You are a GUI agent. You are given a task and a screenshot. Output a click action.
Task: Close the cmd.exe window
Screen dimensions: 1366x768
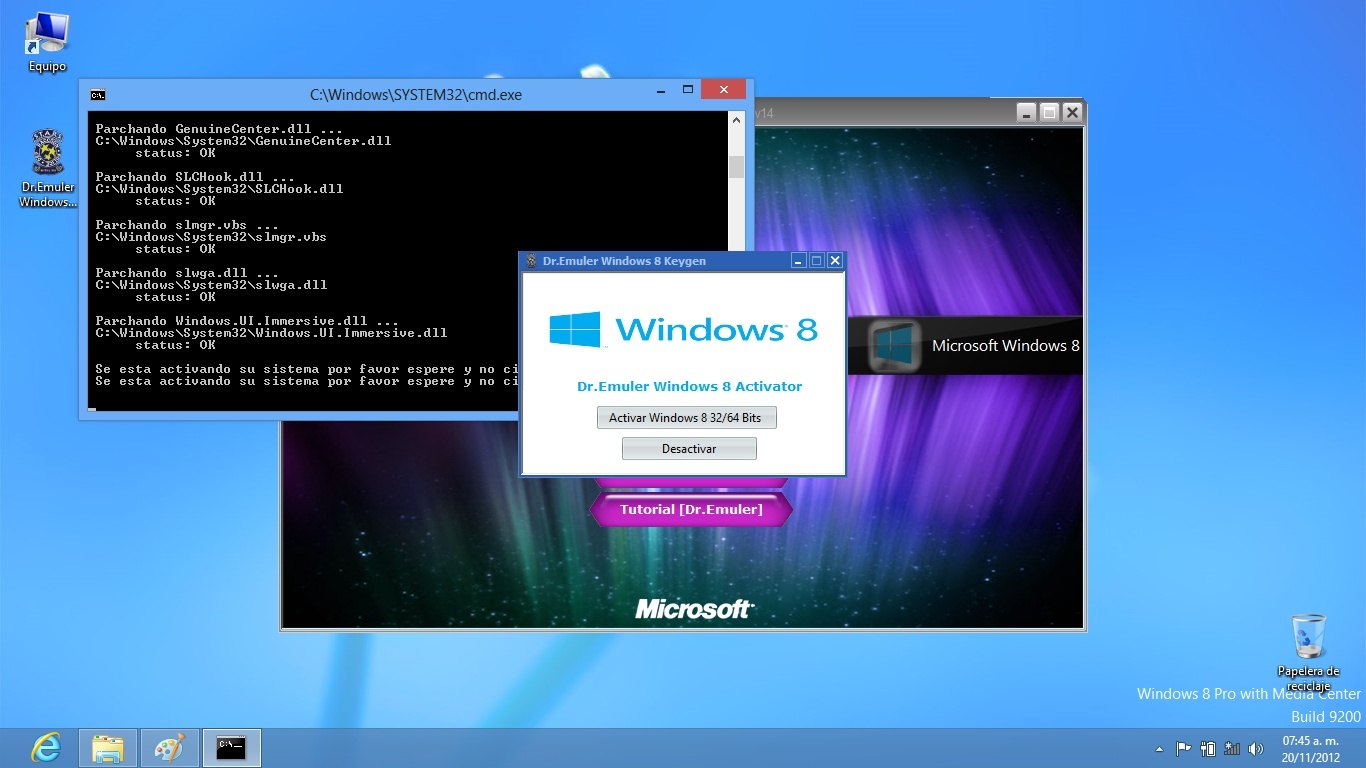pyautogui.click(x=722, y=90)
